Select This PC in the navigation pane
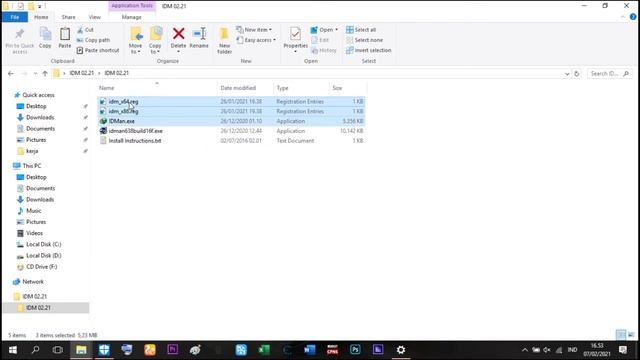The width and height of the screenshot is (640, 360). 31,166
